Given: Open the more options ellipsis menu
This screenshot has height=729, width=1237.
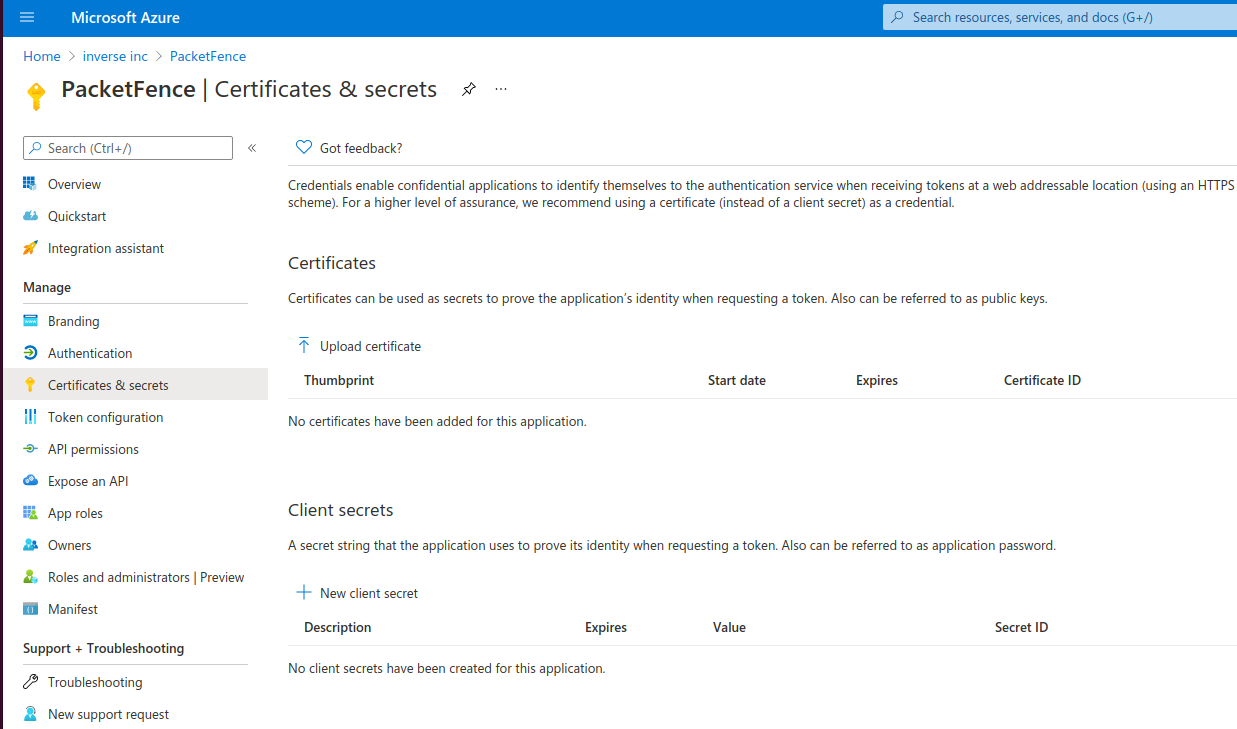Looking at the screenshot, I should pos(501,89).
